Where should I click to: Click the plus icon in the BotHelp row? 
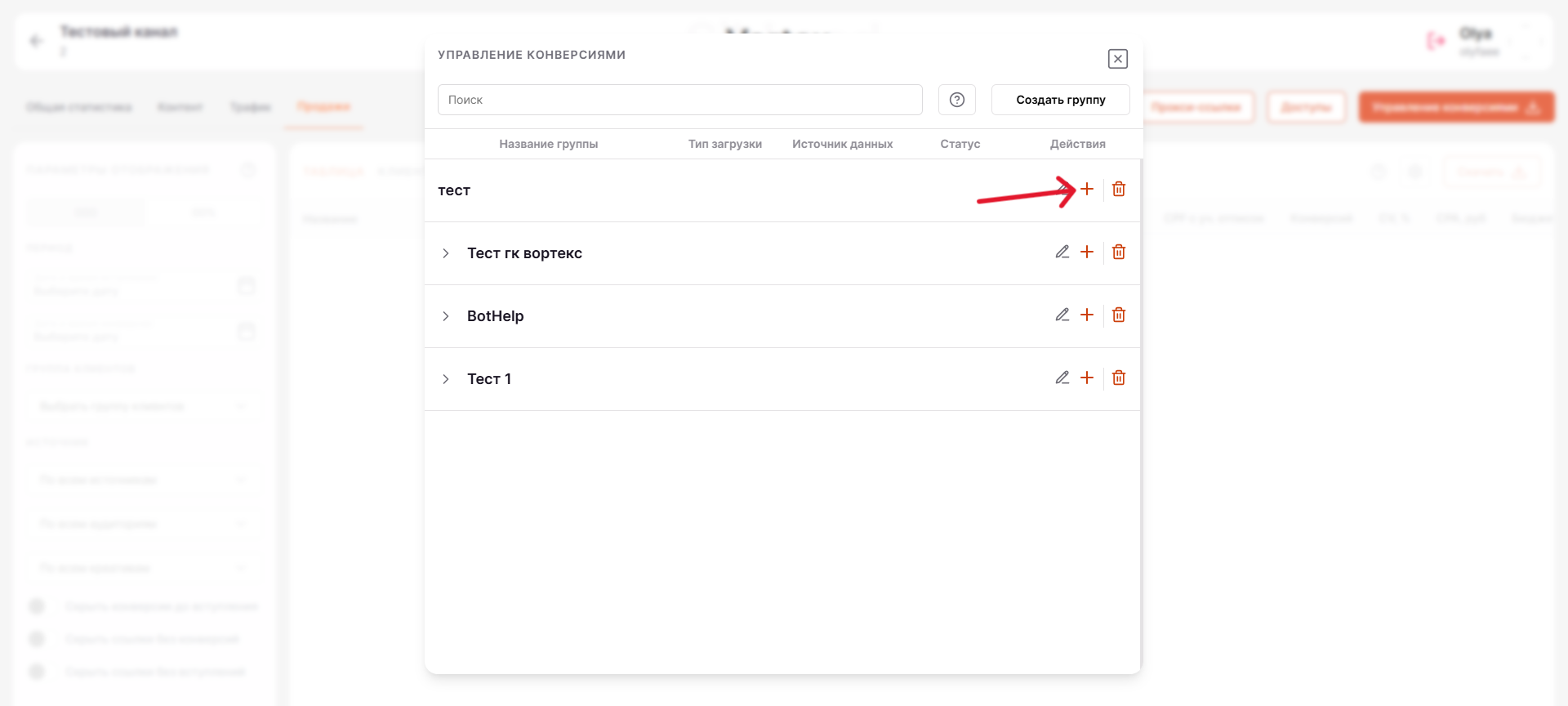1087,315
